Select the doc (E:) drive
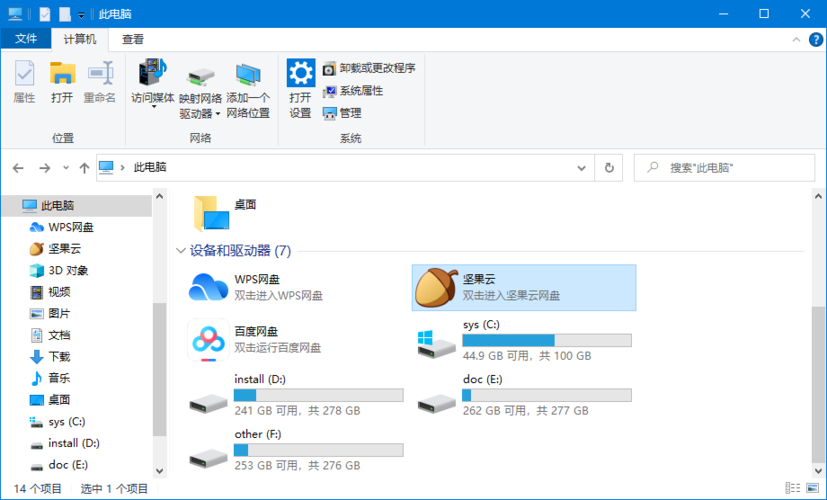Viewport: 827px width, 500px height. click(524, 395)
